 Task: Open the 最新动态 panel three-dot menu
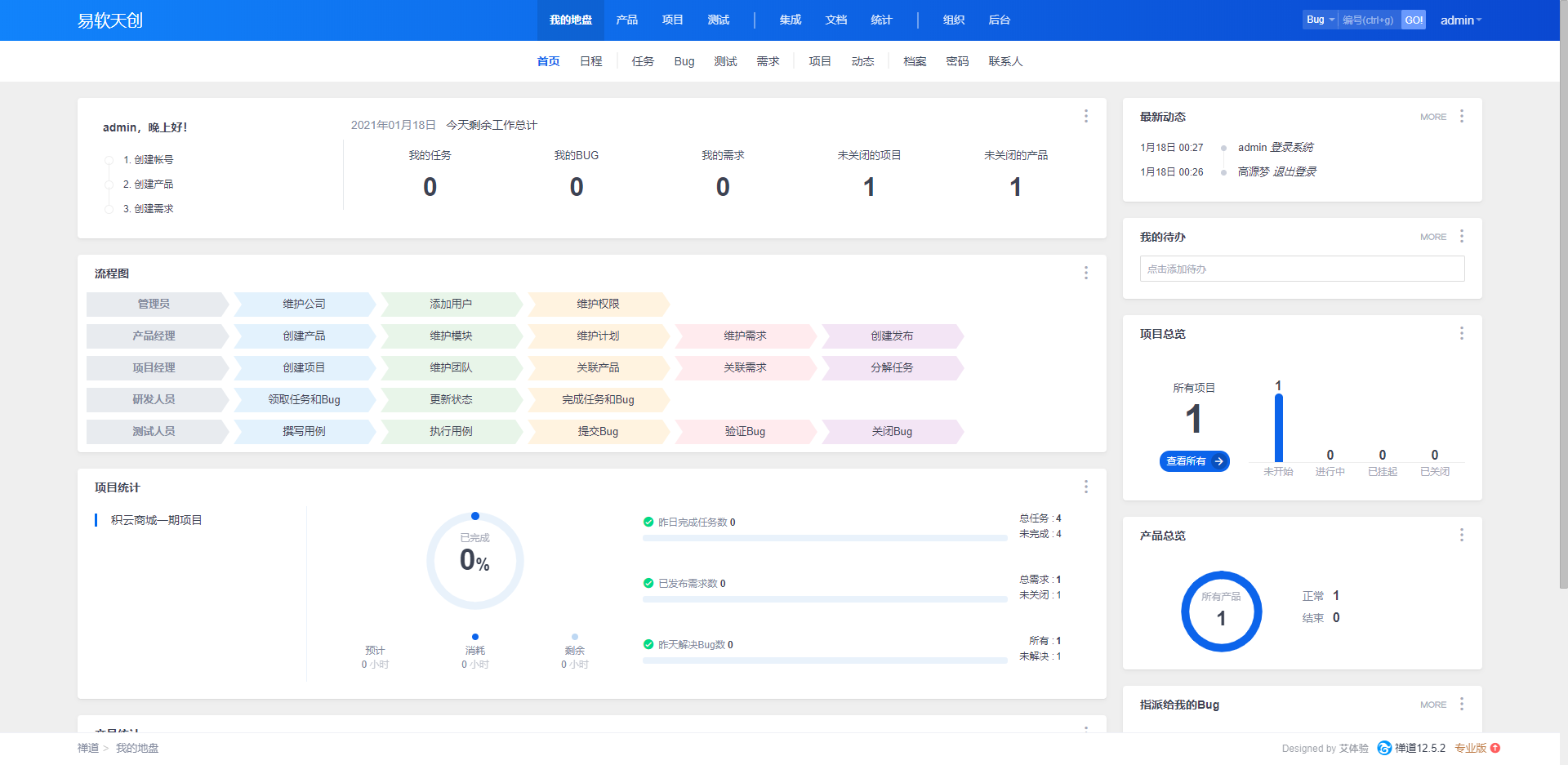coord(1461,116)
